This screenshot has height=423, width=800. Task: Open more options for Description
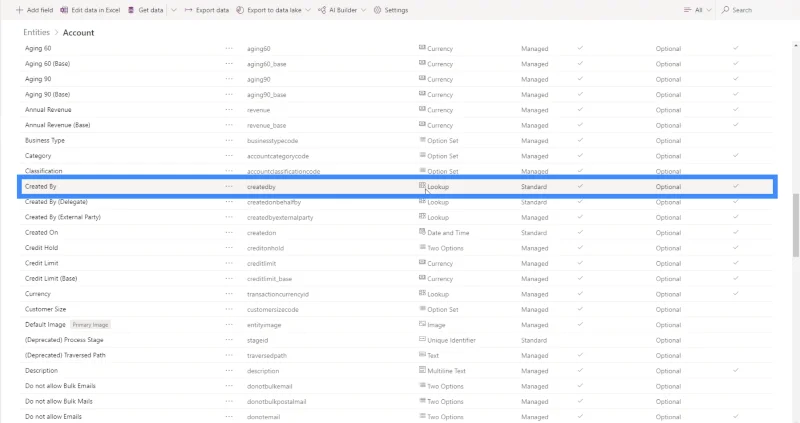[x=229, y=370]
